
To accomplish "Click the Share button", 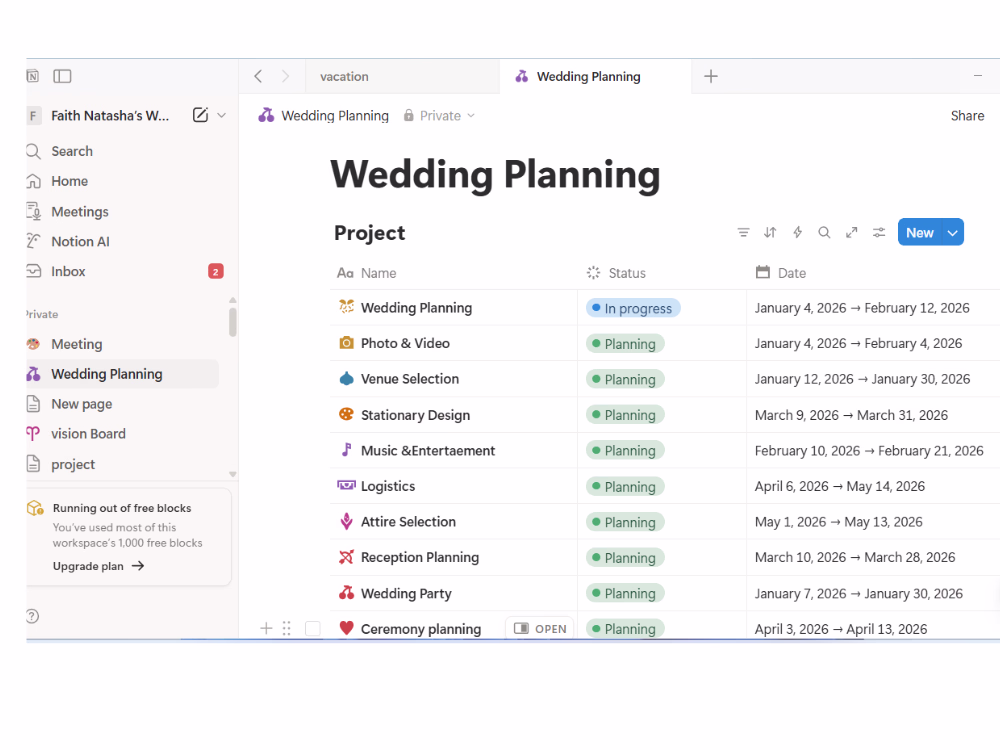I will 967,115.
